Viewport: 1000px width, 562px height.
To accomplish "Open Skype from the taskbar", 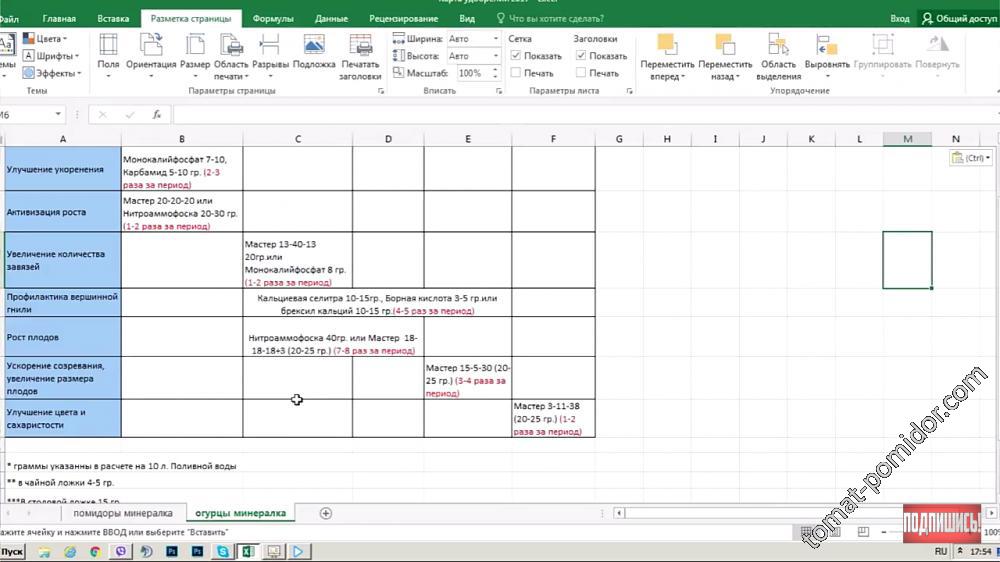I will click(x=223, y=551).
